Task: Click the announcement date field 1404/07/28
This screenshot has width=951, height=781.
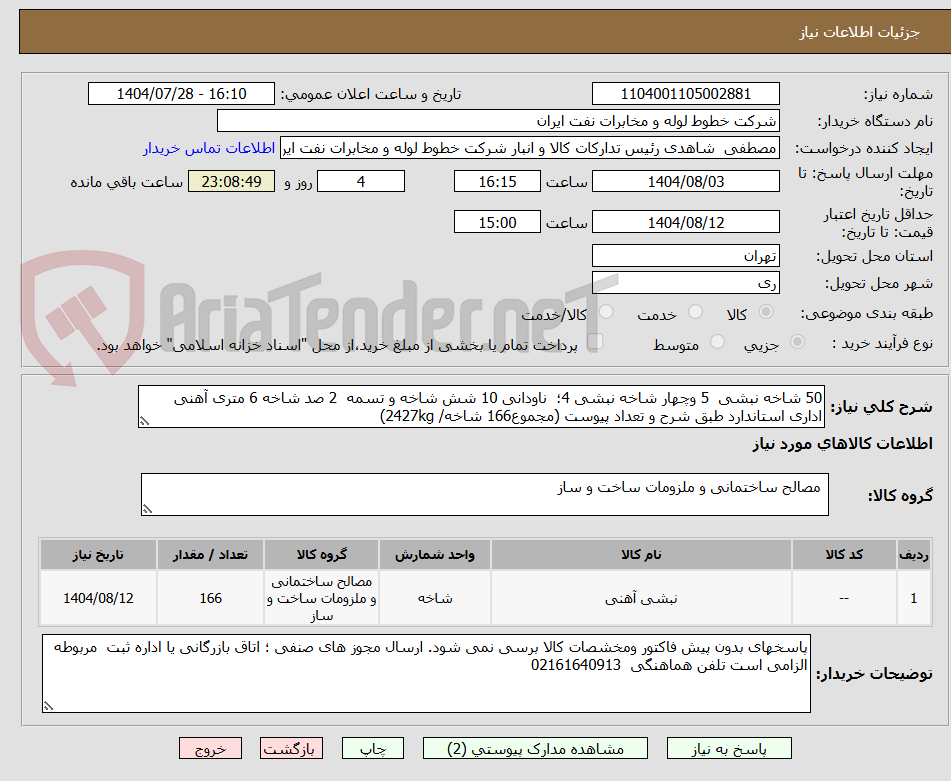Action: [181, 93]
